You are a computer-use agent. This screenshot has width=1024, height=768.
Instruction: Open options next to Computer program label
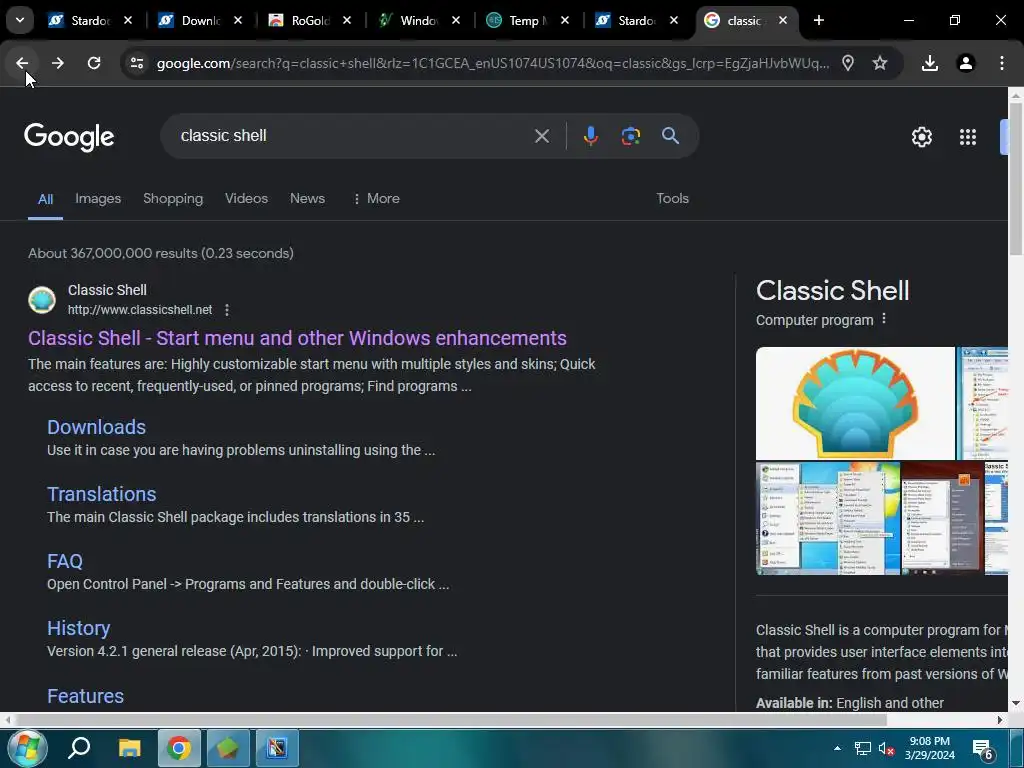coord(884,319)
